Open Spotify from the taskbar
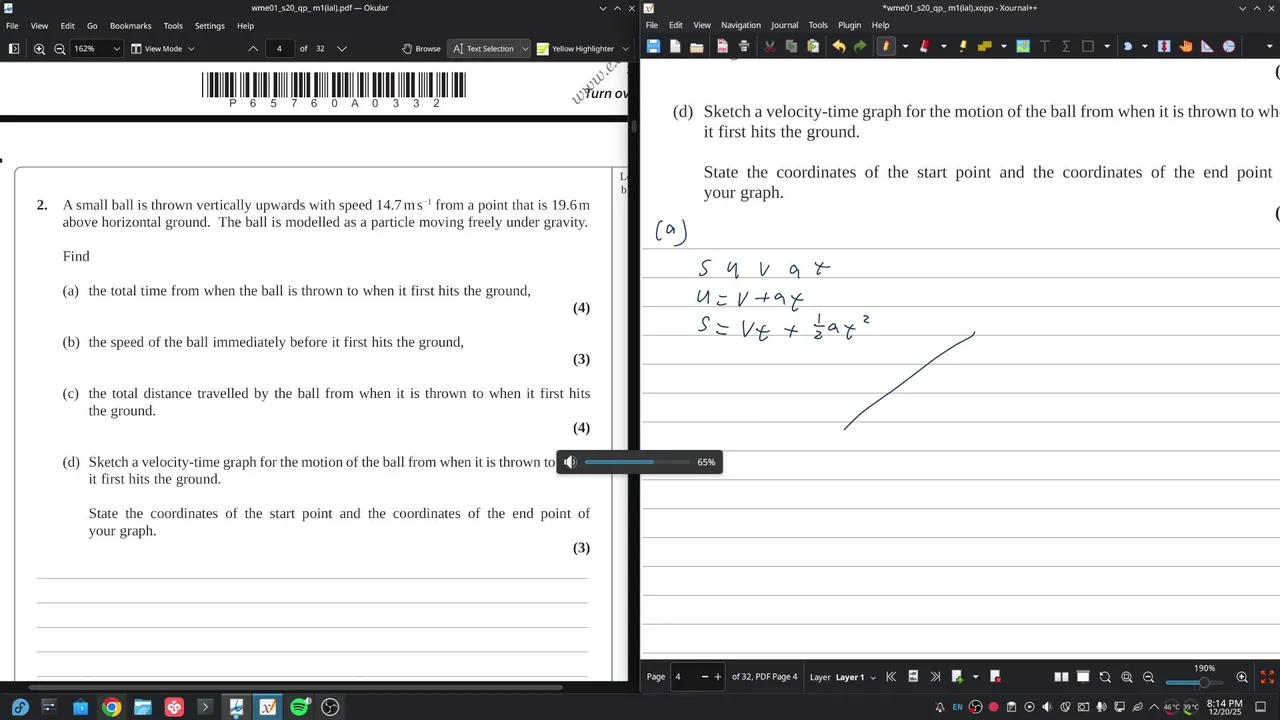The height and width of the screenshot is (720, 1280). (299, 707)
